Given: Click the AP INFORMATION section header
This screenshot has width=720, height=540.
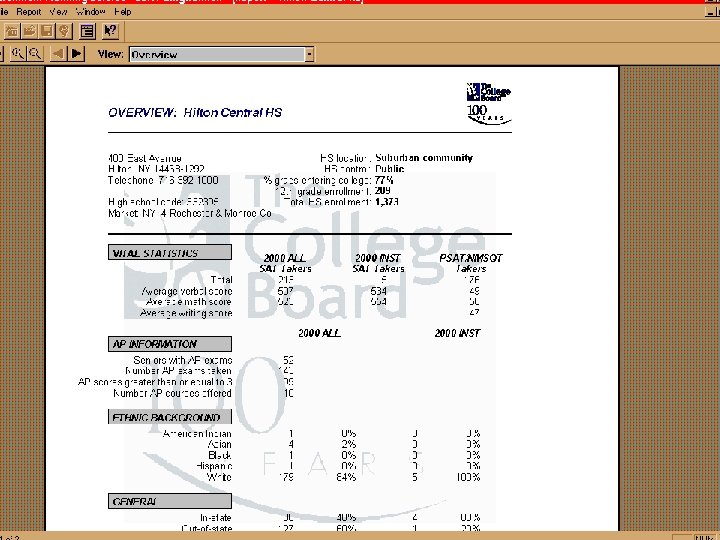Looking at the screenshot, I should 170,344.
